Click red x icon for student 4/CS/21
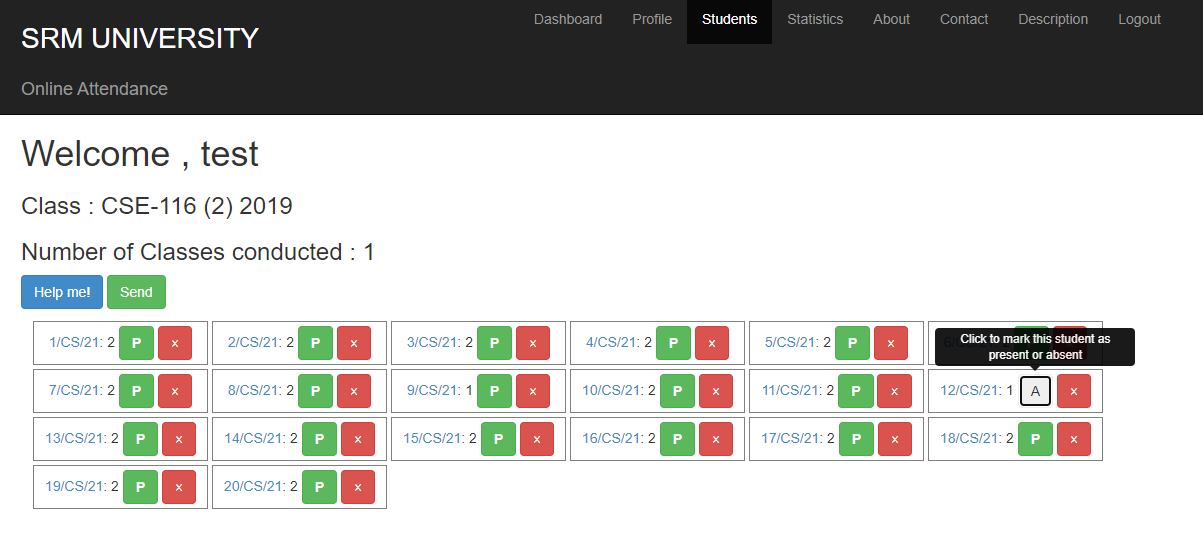Image resolution: width=1203 pixels, height=557 pixels. (x=712, y=343)
